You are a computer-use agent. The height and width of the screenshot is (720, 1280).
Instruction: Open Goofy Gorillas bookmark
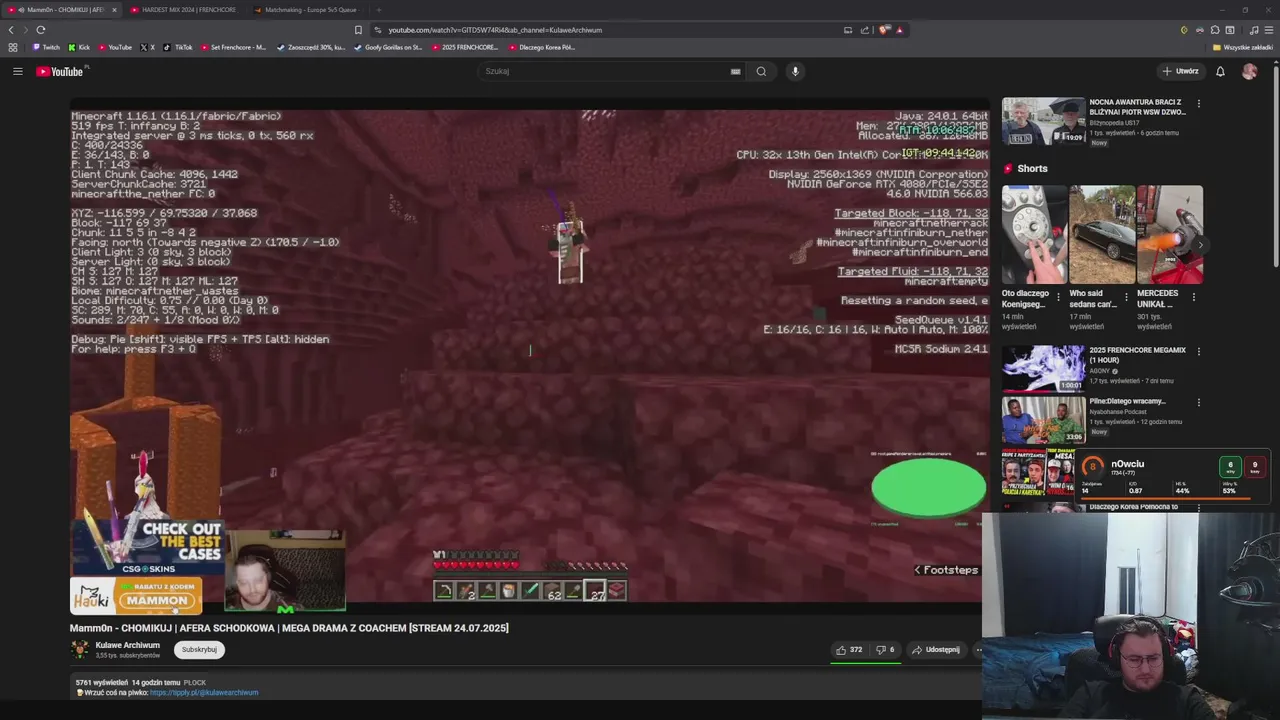(x=388, y=47)
